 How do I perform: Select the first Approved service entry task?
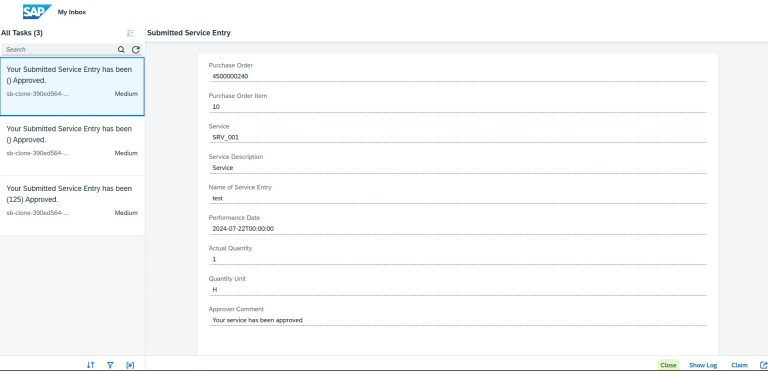[x=72, y=86]
